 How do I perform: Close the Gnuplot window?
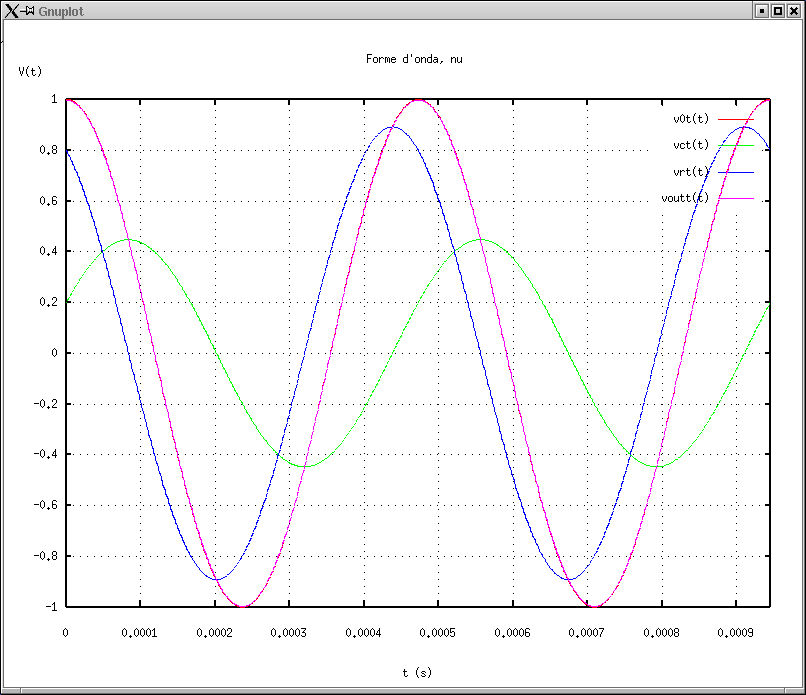tap(794, 10)
